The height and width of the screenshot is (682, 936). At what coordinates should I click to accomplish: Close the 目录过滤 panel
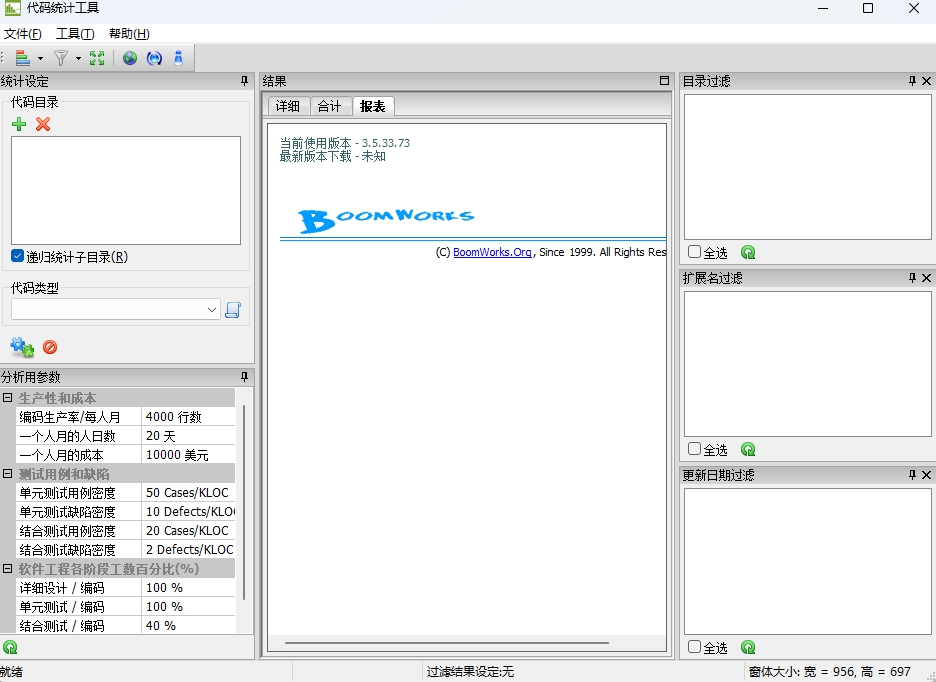[x=926, y=81]
